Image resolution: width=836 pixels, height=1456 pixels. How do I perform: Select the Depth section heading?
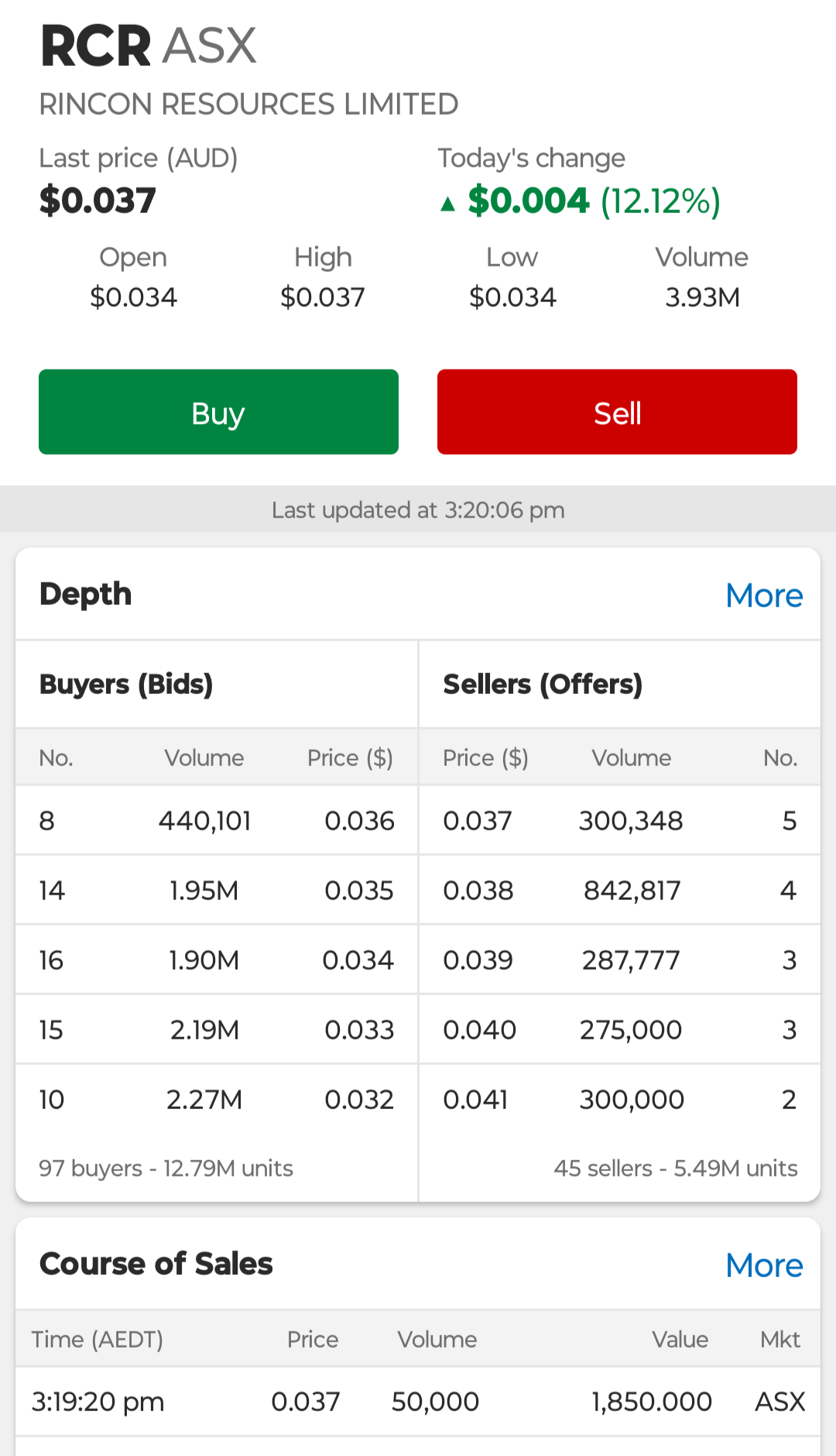(x=85, y=595)
